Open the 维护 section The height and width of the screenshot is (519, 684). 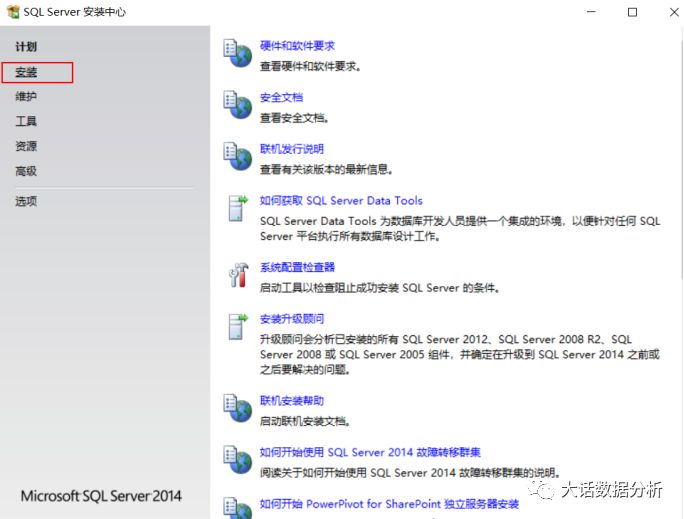tap(26, 96)
